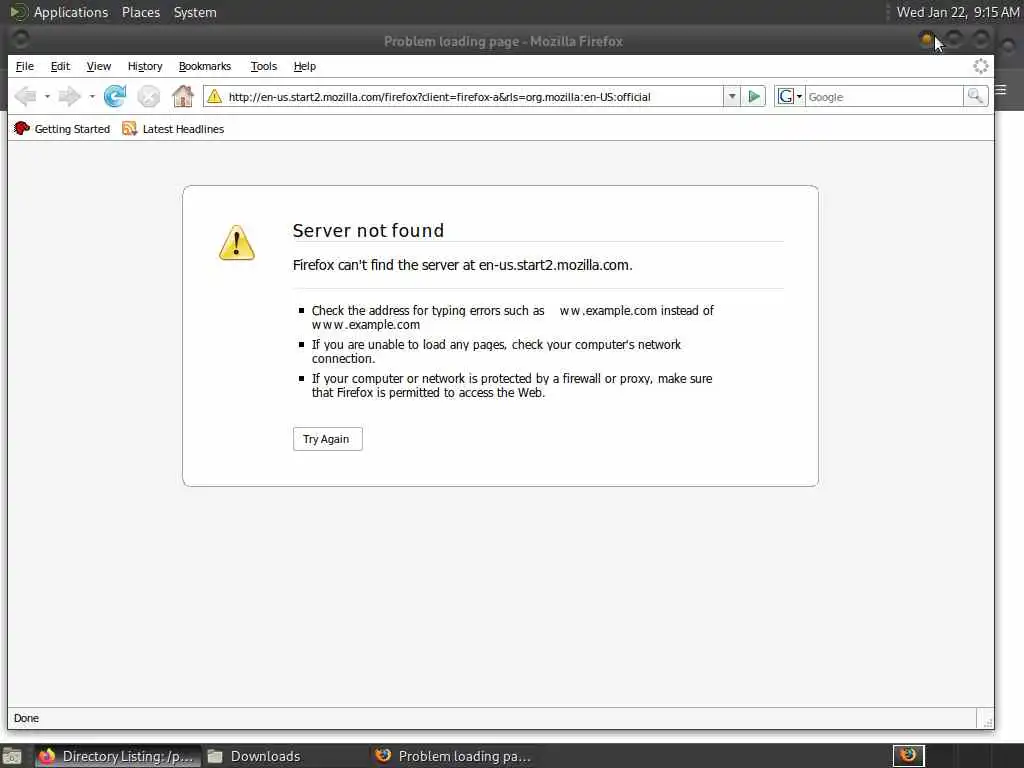Click the Google search input box

pyautogui.click(x=884, y=97)
